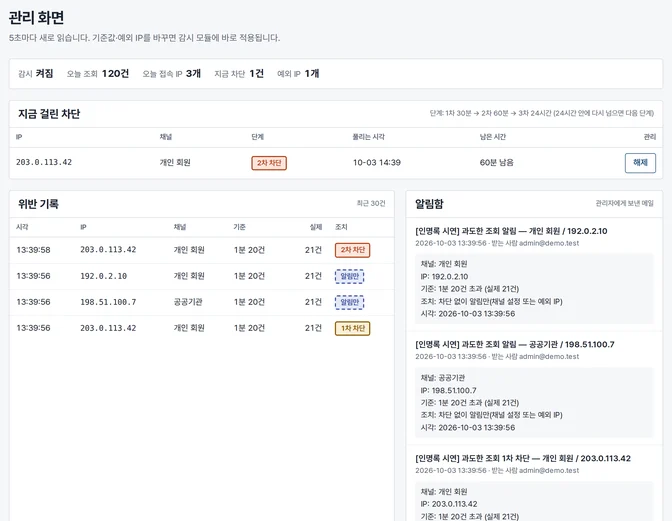The height and width of the screenshot is (521, 672).
Task: Click the 60분 남음 remaining time cell
Action: pyautogui.click(x=496, y=162)
